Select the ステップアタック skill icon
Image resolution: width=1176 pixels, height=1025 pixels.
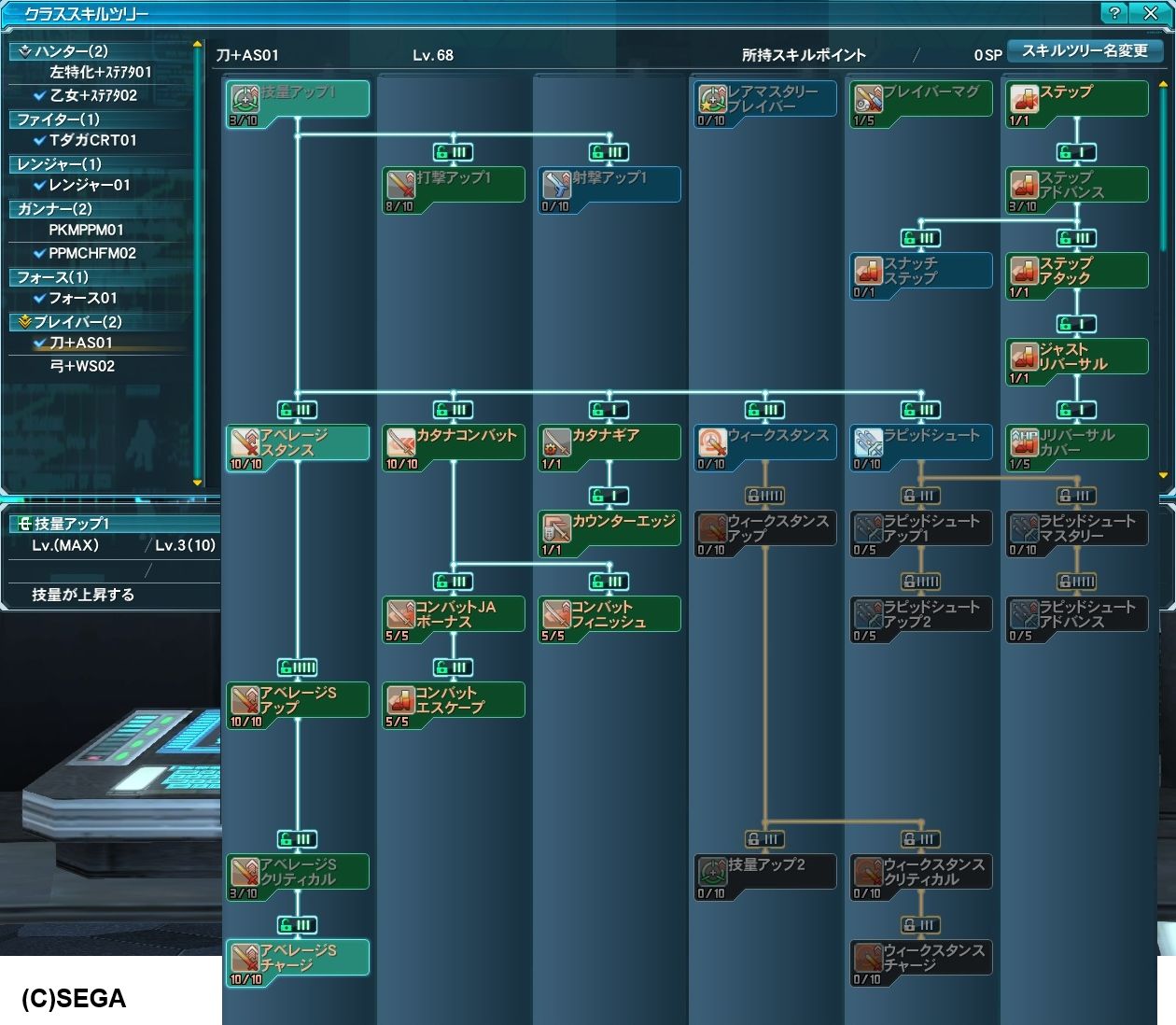click(x=1024, y=270)
